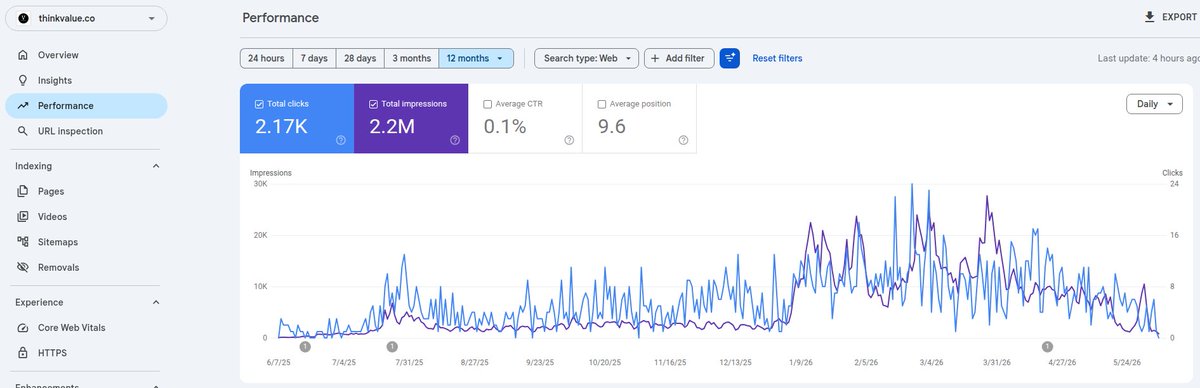The height and width of the screenshot is (388, 1200).
Task: Click help icon on Total impressions card
Action: (455, 140)
